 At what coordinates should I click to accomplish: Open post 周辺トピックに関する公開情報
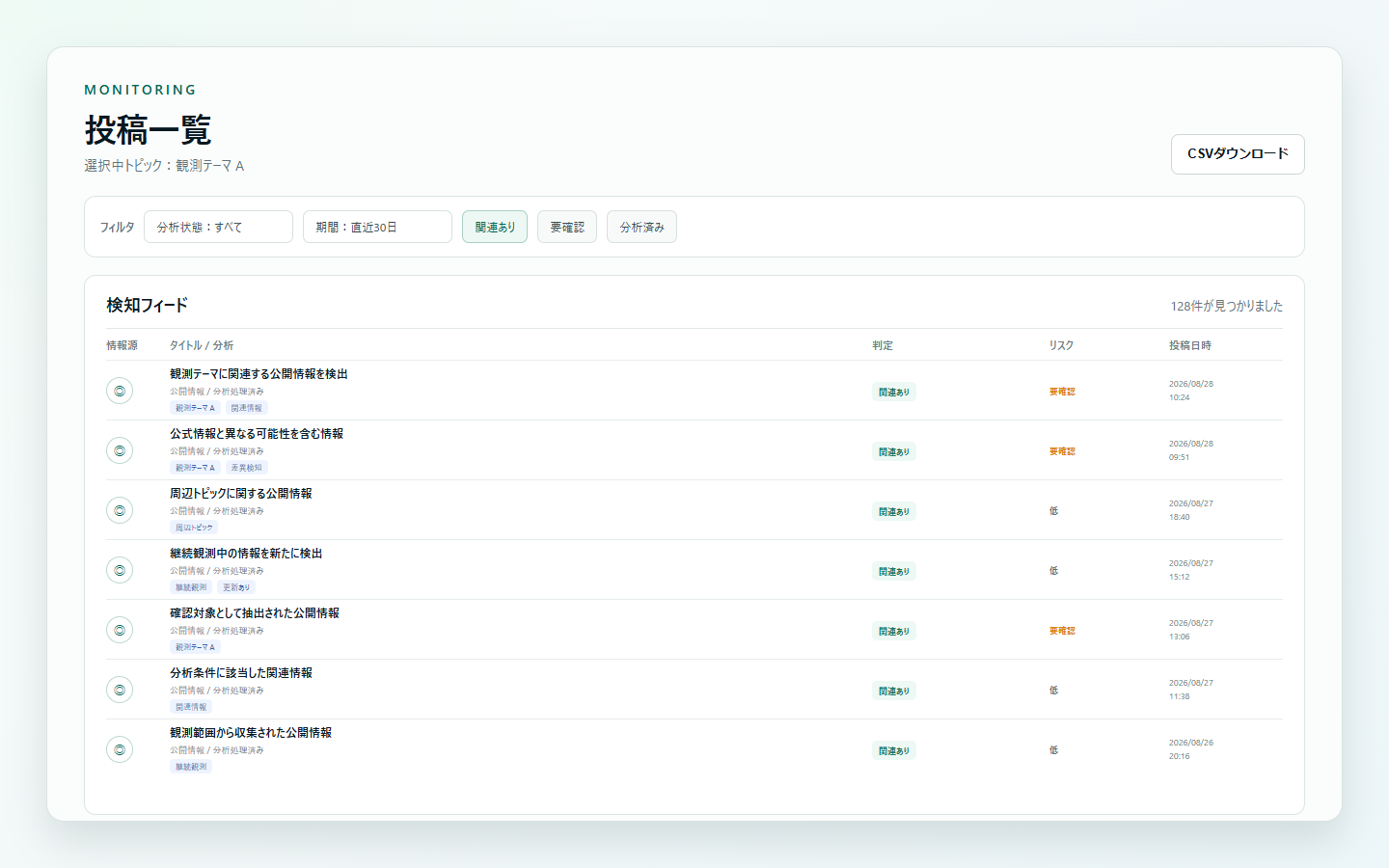[x=241, y=494]
